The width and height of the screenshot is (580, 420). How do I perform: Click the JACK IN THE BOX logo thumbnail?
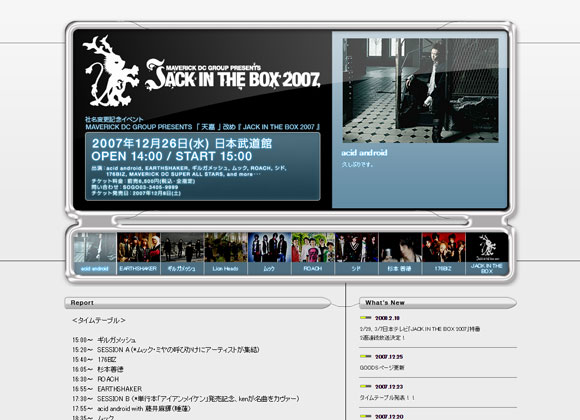coord(487,253)
